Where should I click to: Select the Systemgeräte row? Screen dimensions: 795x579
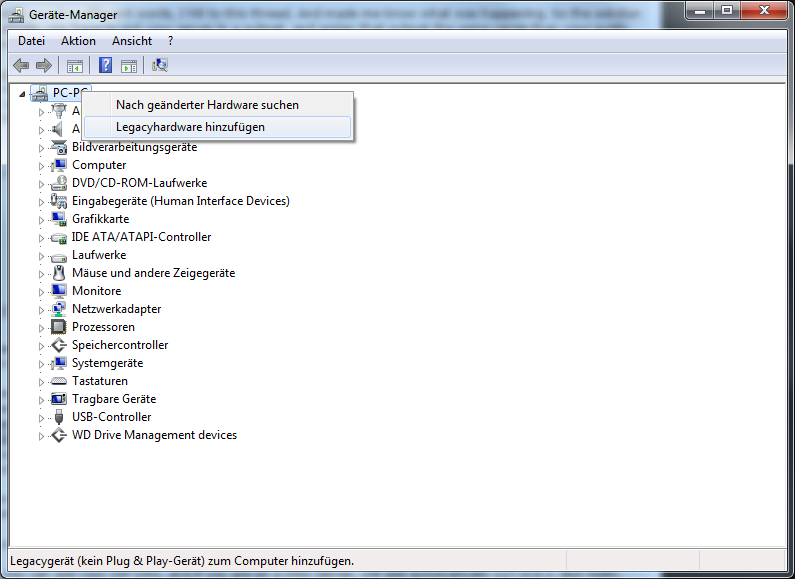107,363
